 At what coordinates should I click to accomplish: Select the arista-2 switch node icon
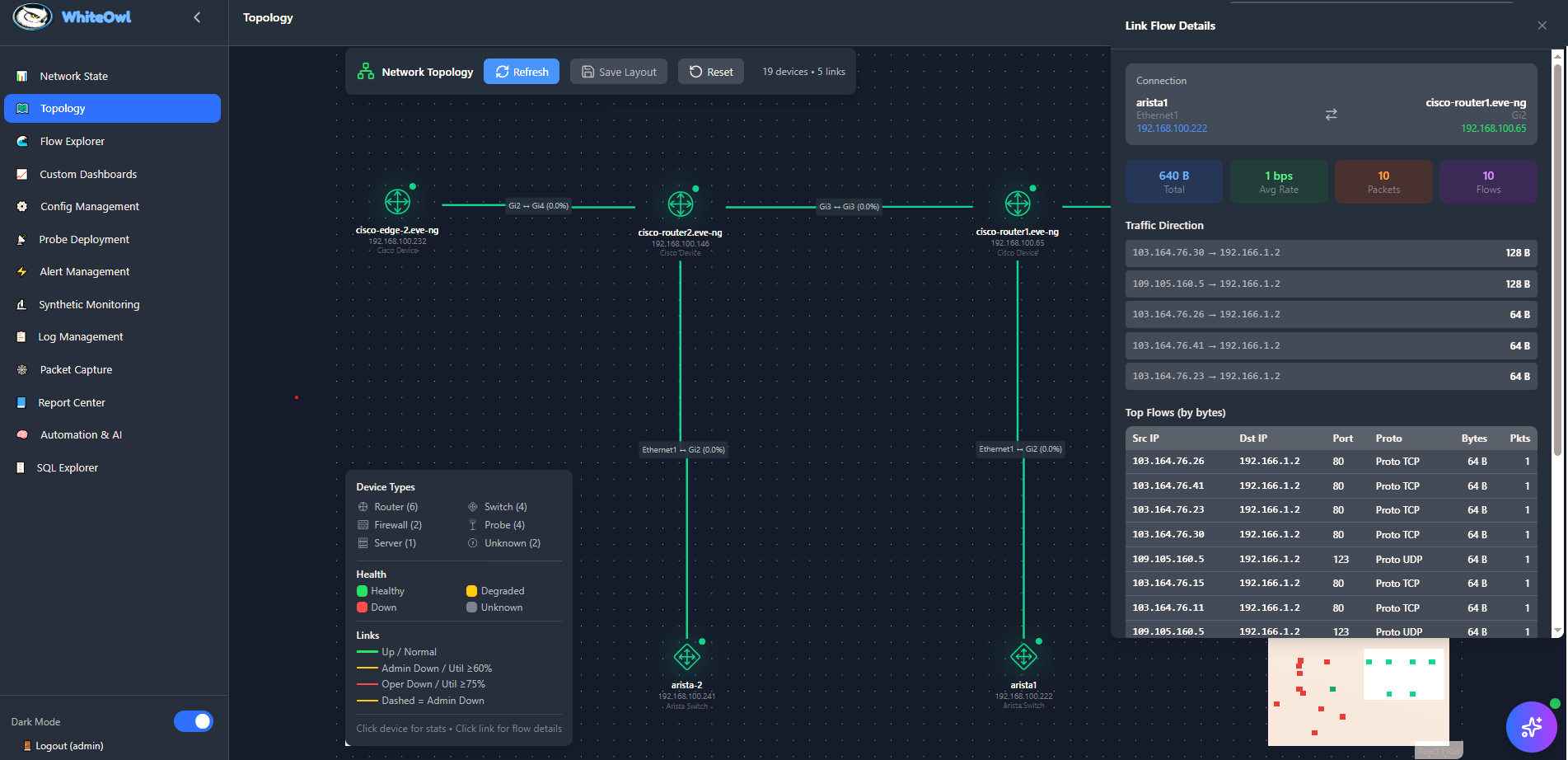686,657
